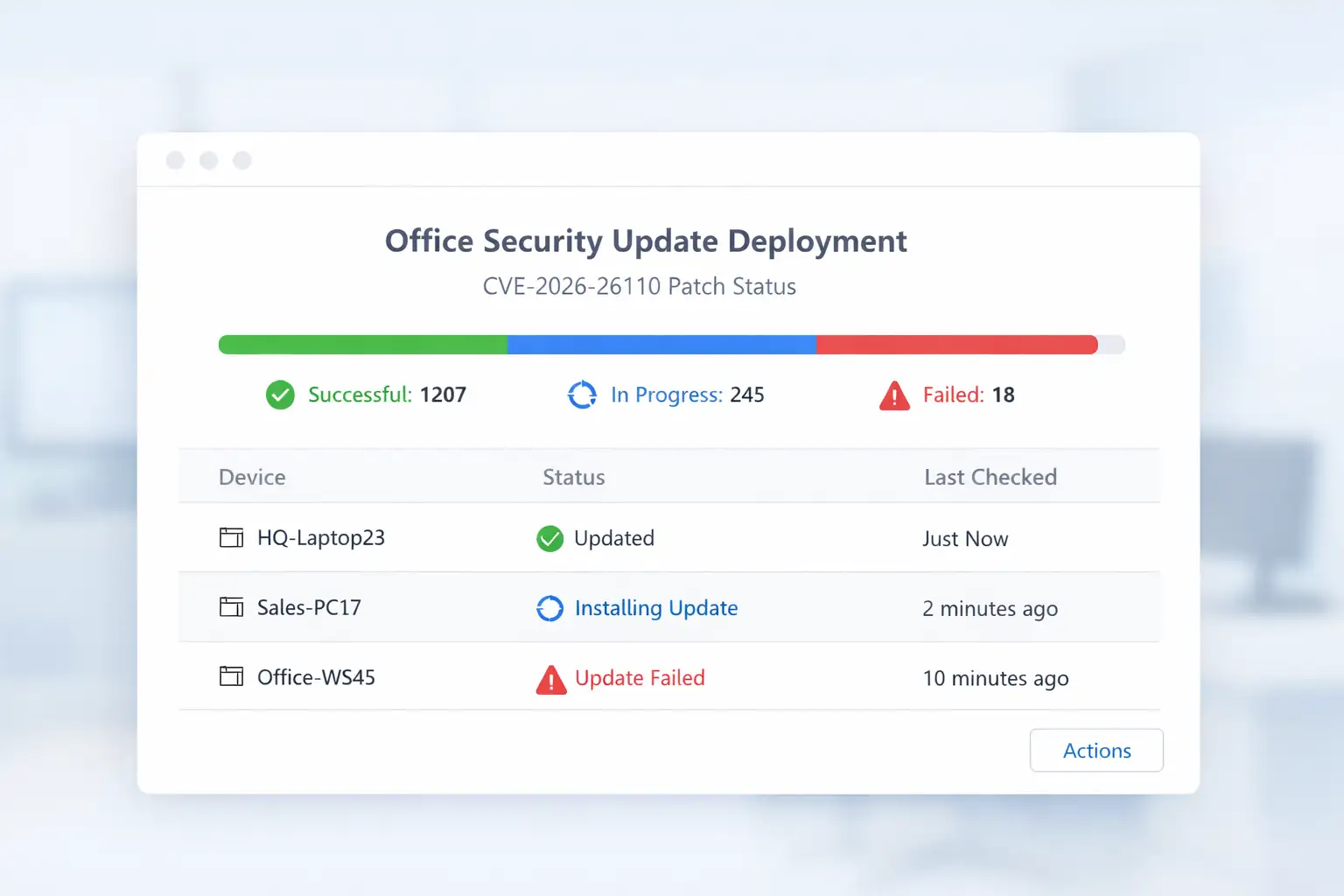Select the blue In Progress sync icon
The height and width of the screenshot is (896, 1344).
click(x=582, y=395)
